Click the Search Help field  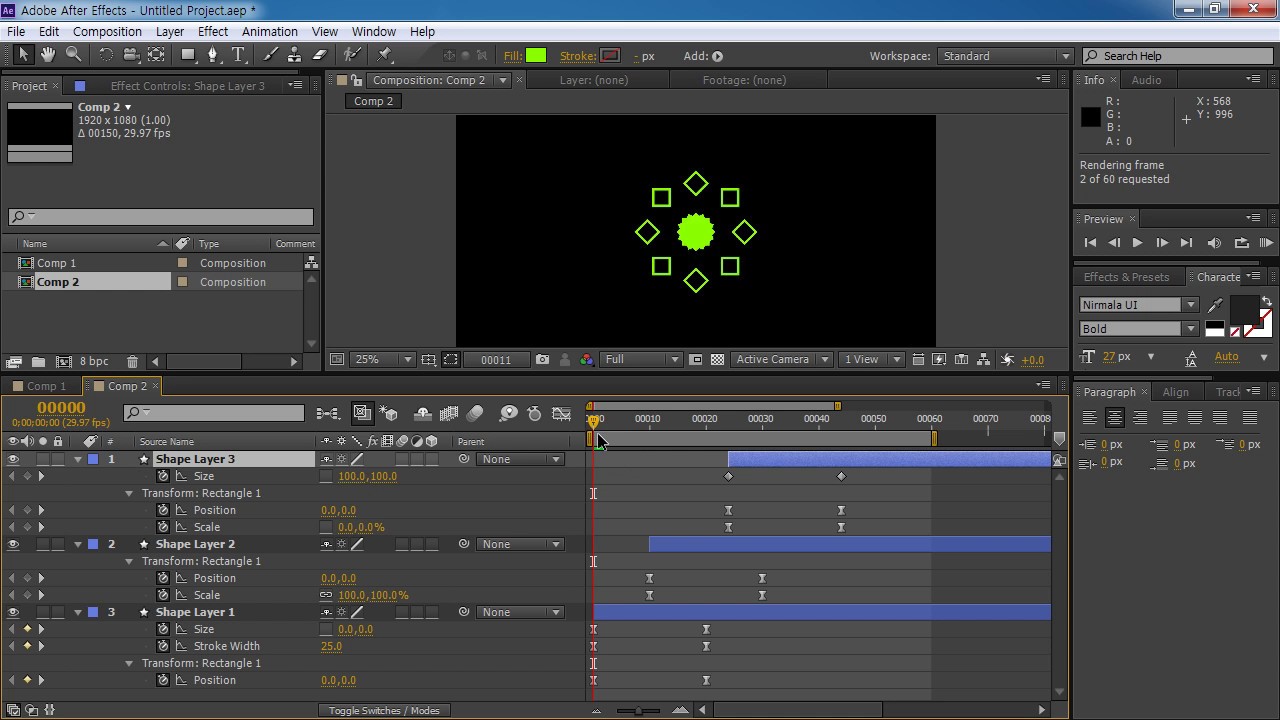coord(1177,56)
